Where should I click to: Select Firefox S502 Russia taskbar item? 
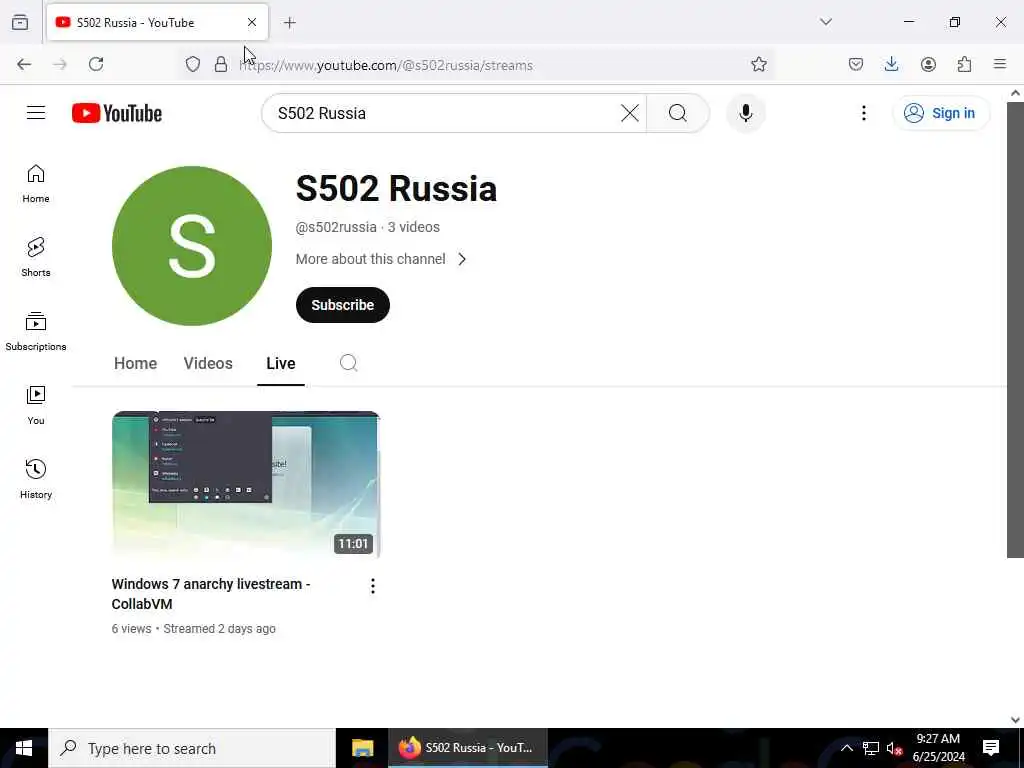point(468,748)
